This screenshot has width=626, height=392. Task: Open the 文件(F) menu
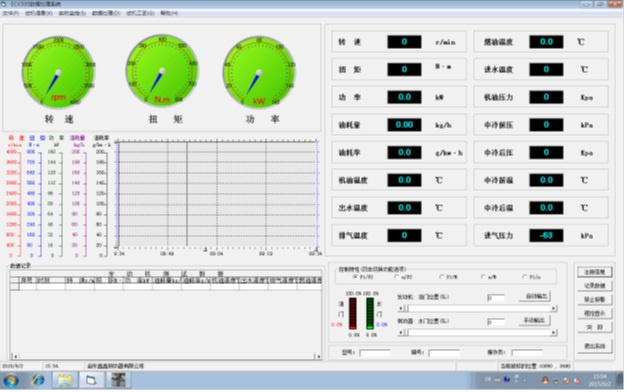click(x=11, y=13)
